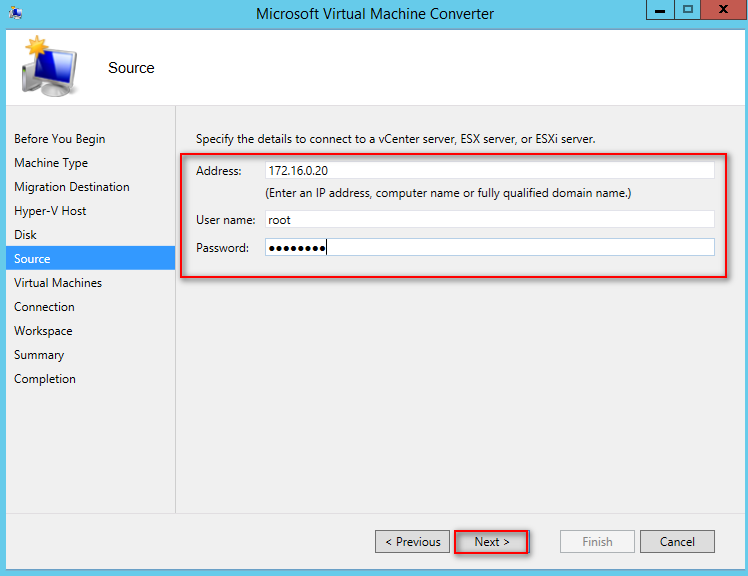This screenshot has width=748, height=576.
Task: Select Migration Destination in the sidebar
Action: (x=72, y=187)
